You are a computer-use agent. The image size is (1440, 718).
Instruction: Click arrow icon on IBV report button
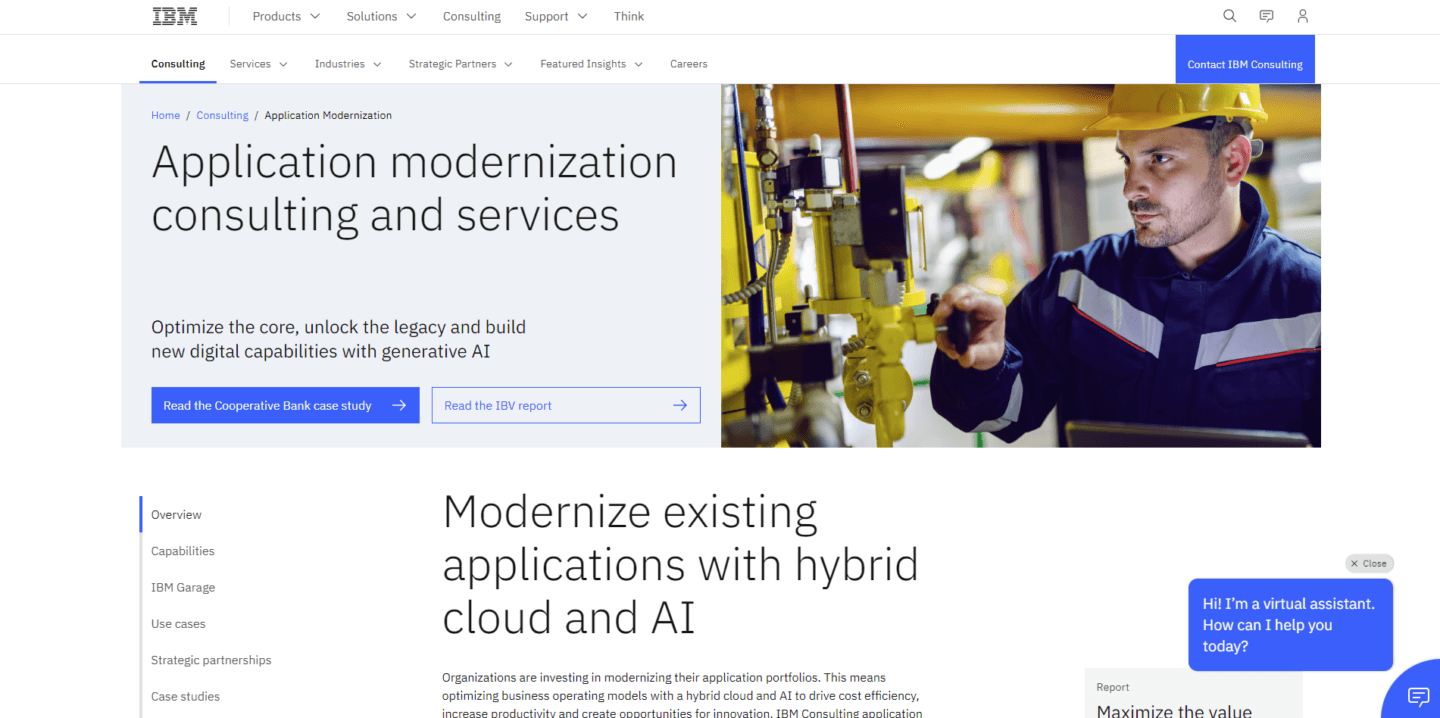coord(680,405)
